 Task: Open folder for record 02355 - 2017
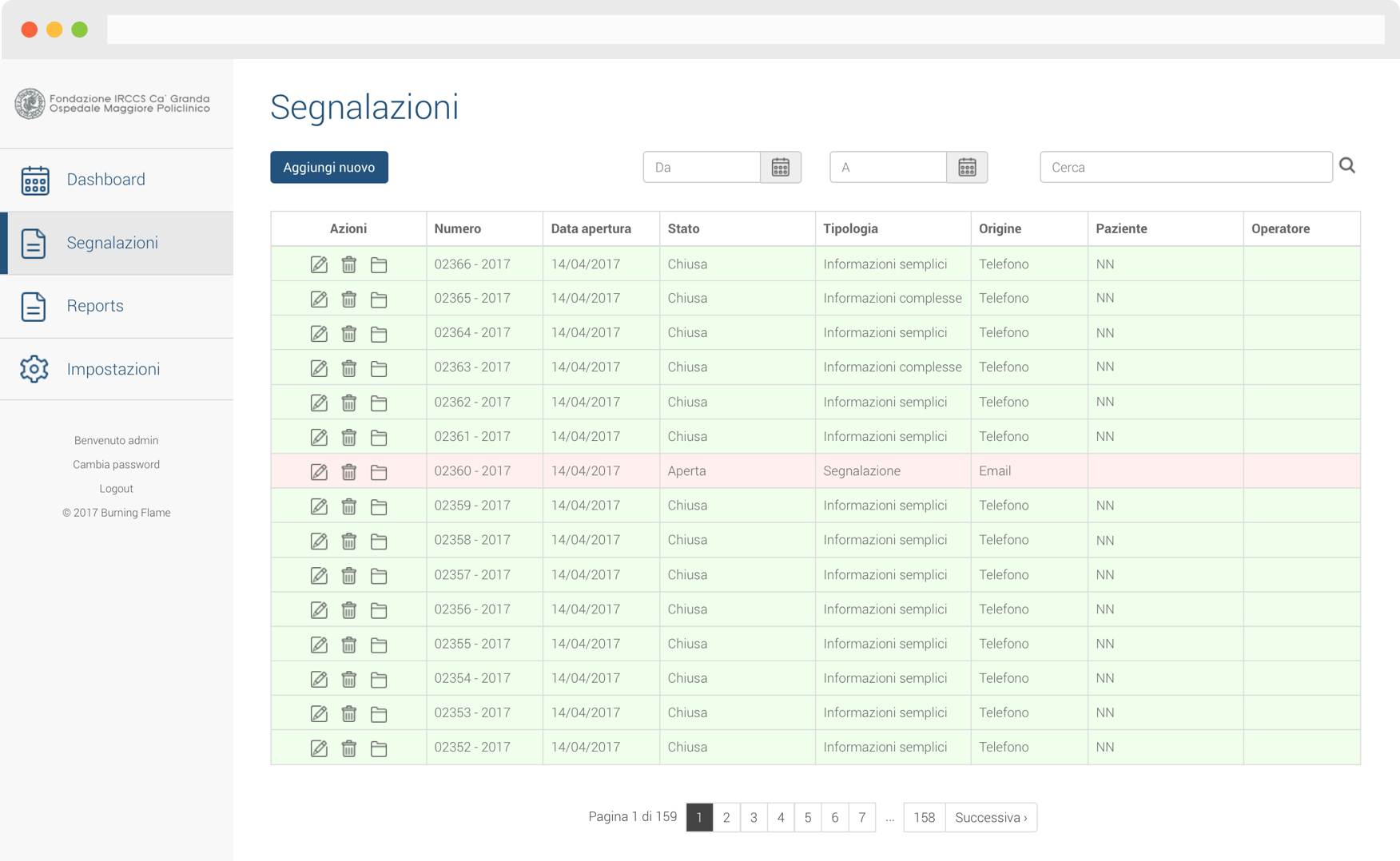click(379, 644)
